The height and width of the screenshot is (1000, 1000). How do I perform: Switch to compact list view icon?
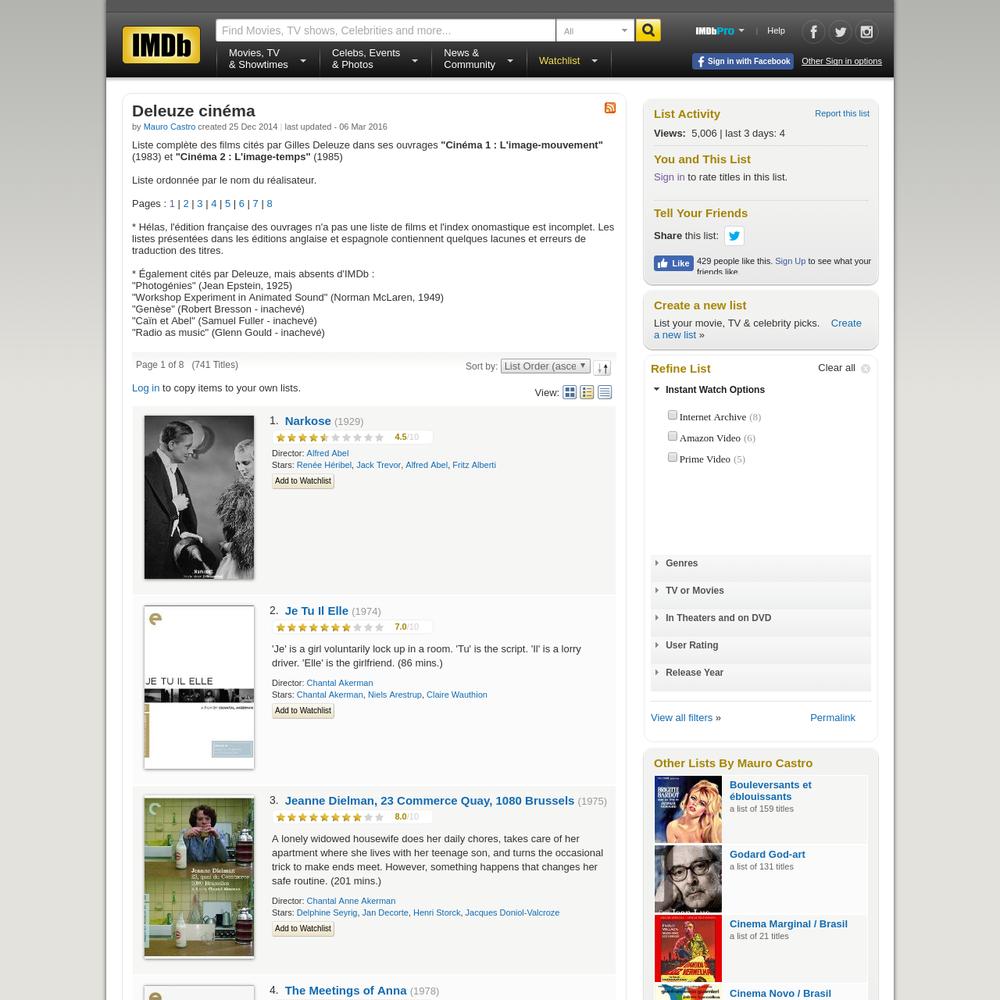pyautogui.click(x=605, y=392)
